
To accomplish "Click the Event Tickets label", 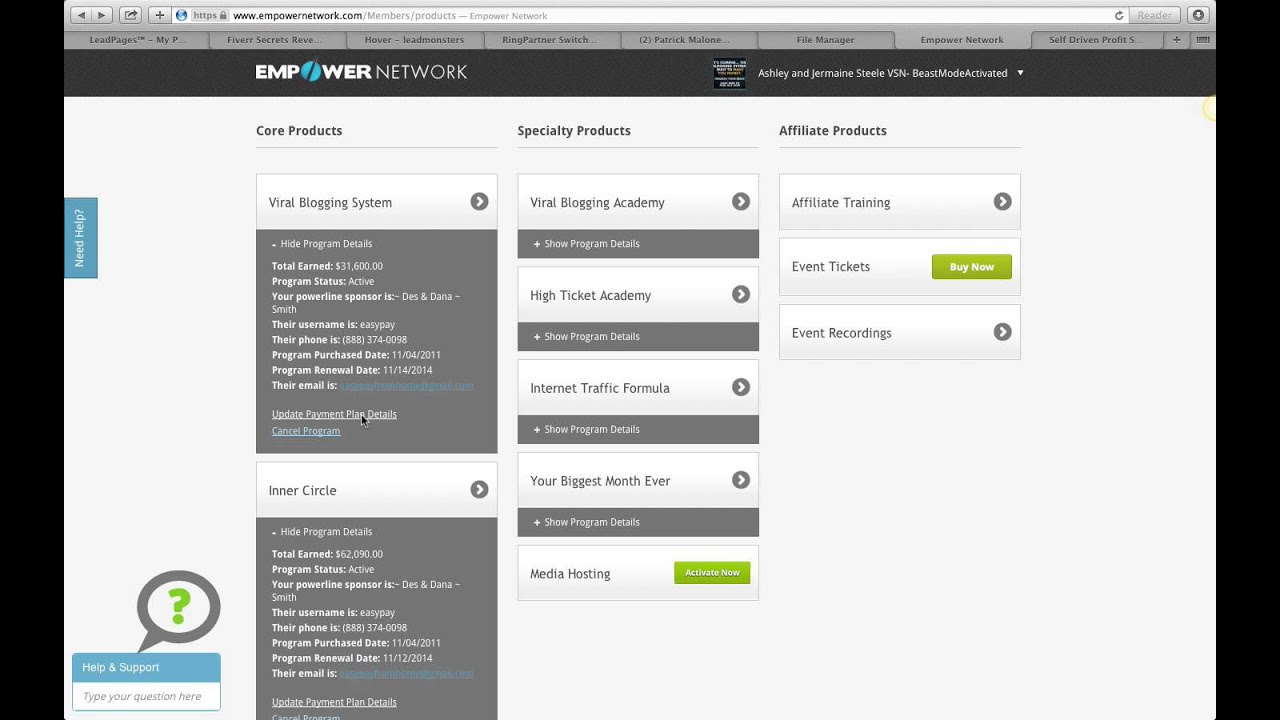I will pos(831,267).
